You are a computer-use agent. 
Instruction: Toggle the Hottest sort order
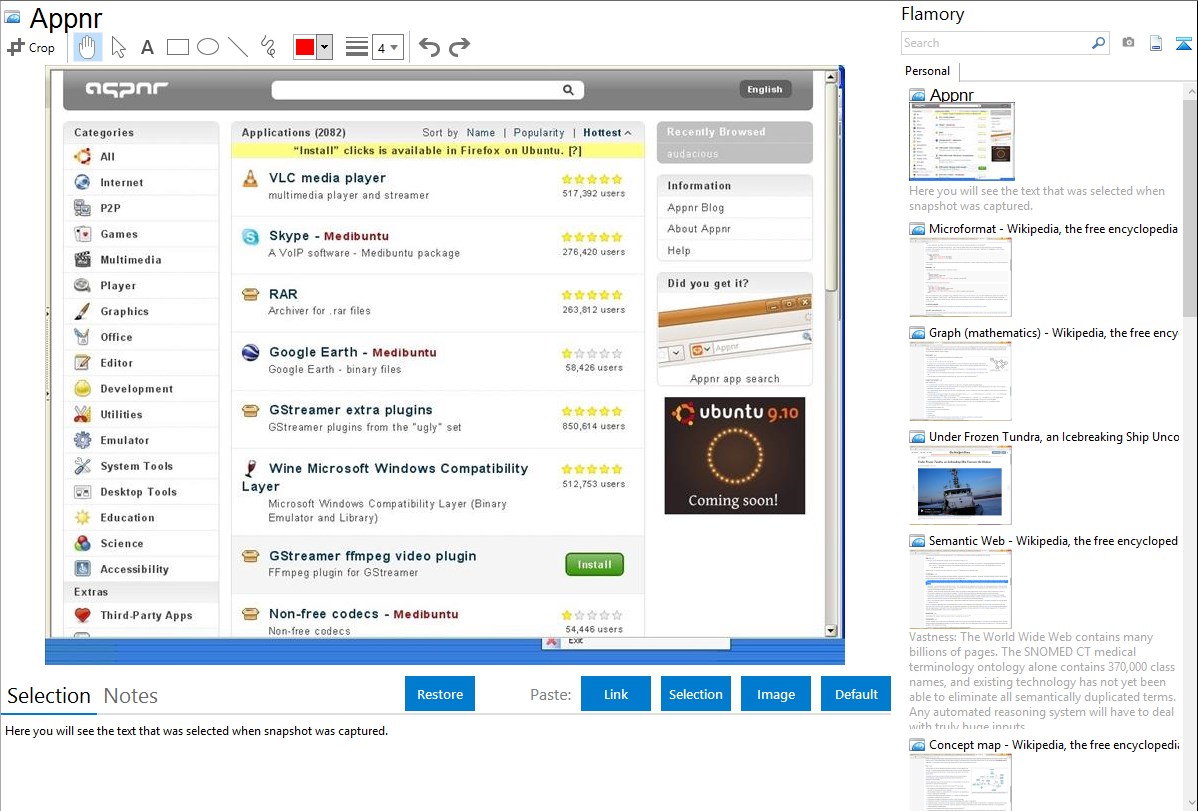pyautogui.click(x=607, y=132)
